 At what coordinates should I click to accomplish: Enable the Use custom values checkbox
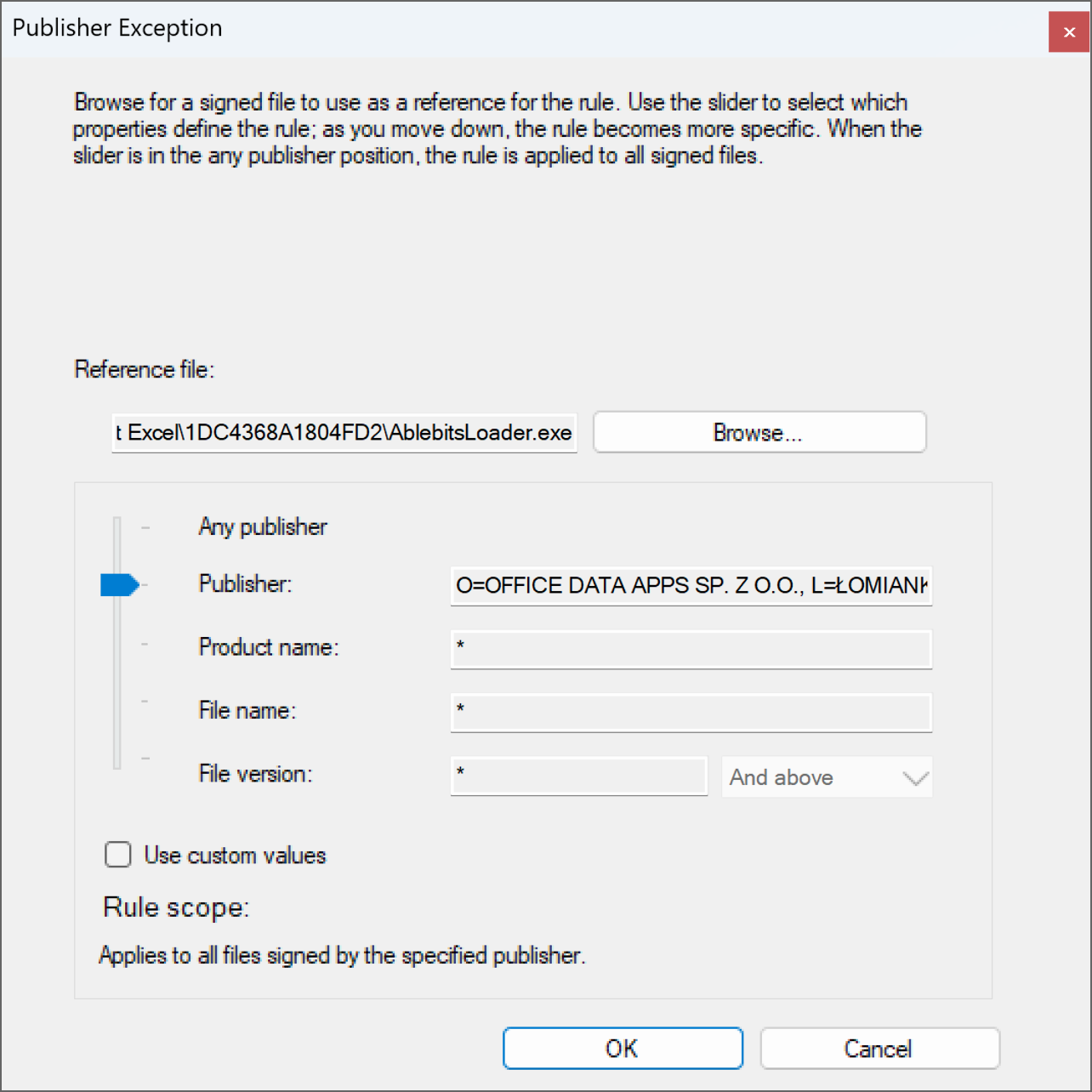(x=117, y=855)
